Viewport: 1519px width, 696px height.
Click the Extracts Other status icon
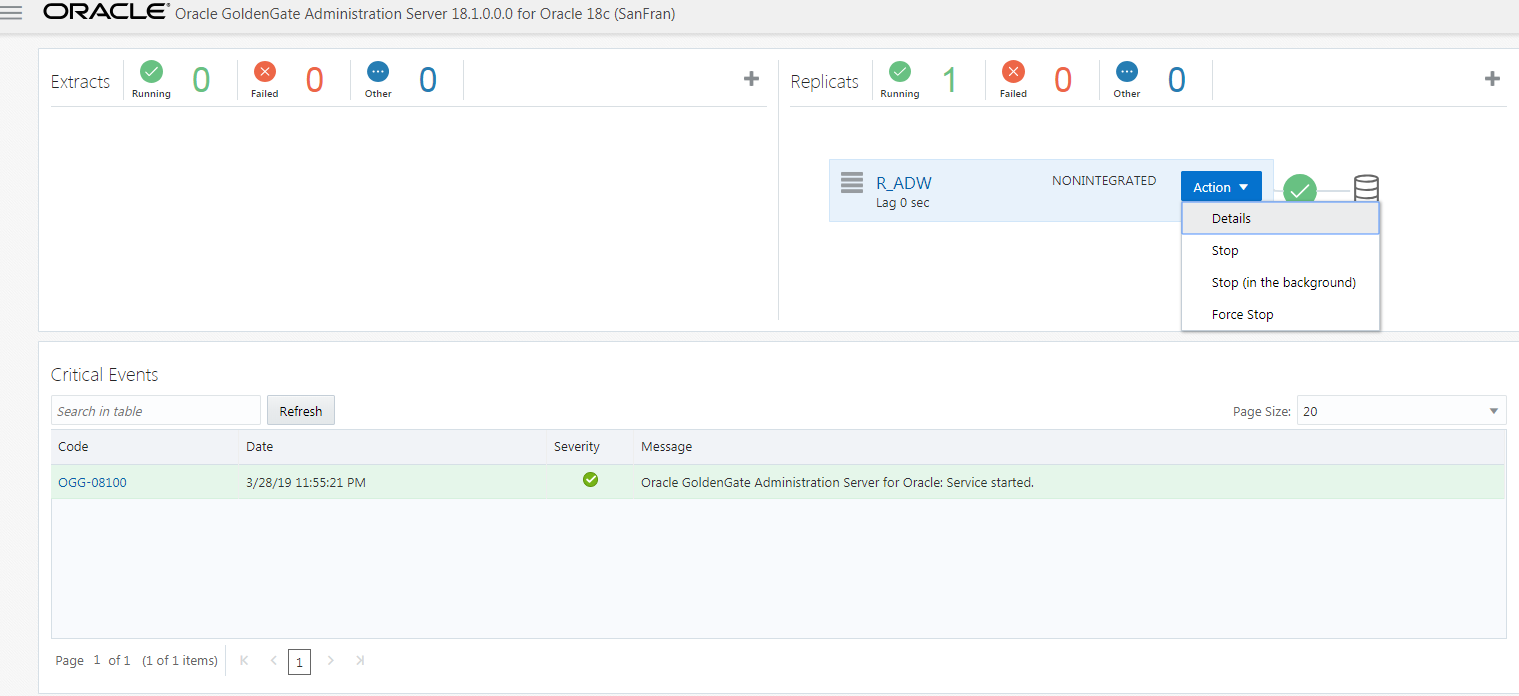coord(378,72)
